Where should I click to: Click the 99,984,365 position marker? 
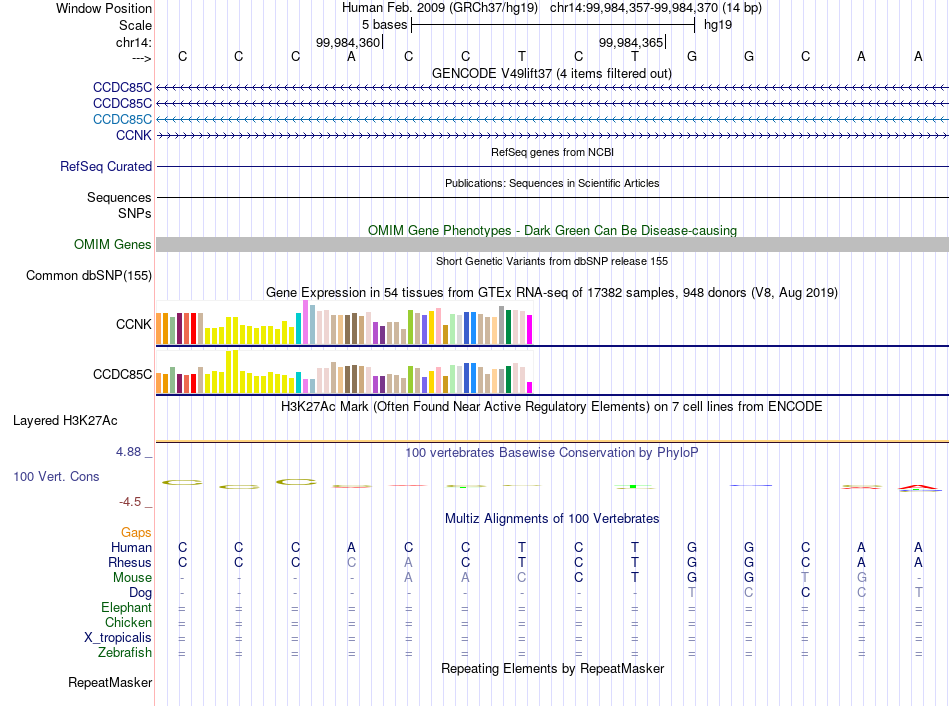pos(632,42)
